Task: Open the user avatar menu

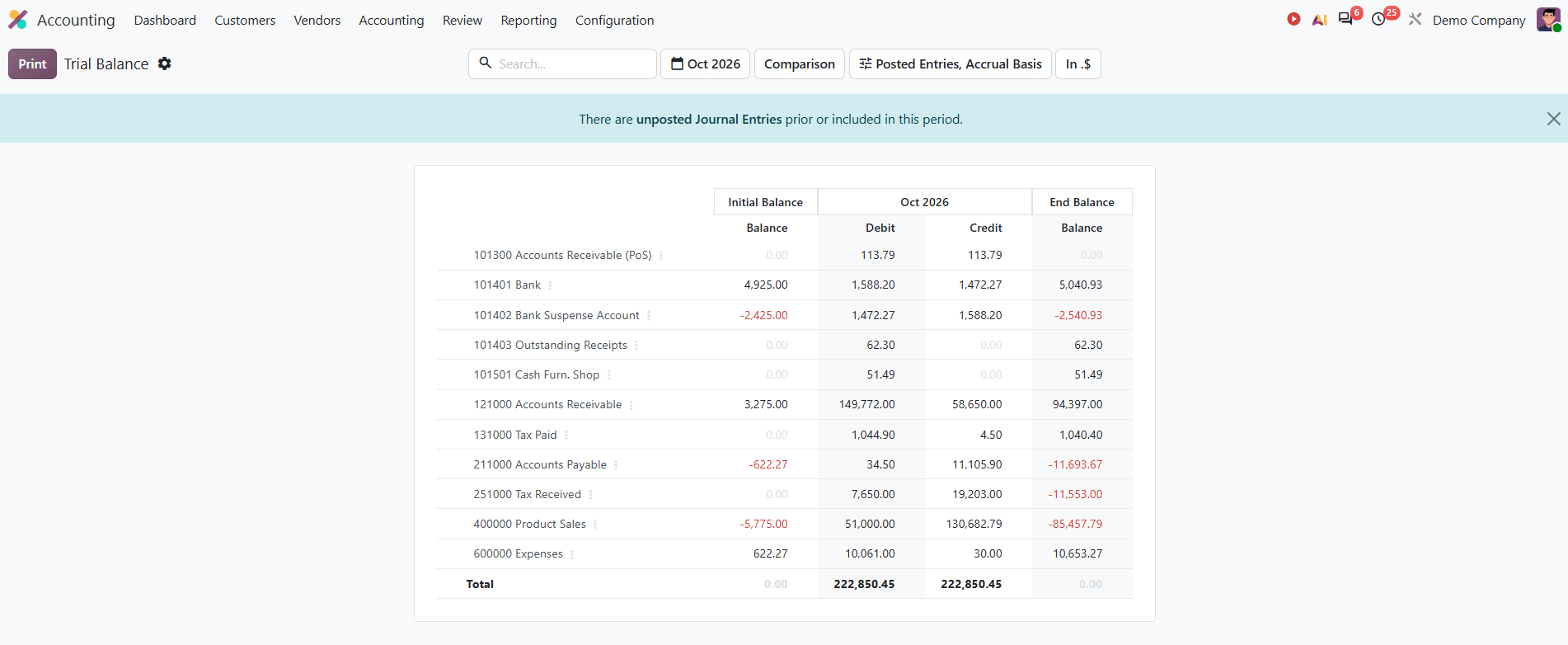Action: pyautogui.click(x=1548, y=20)
